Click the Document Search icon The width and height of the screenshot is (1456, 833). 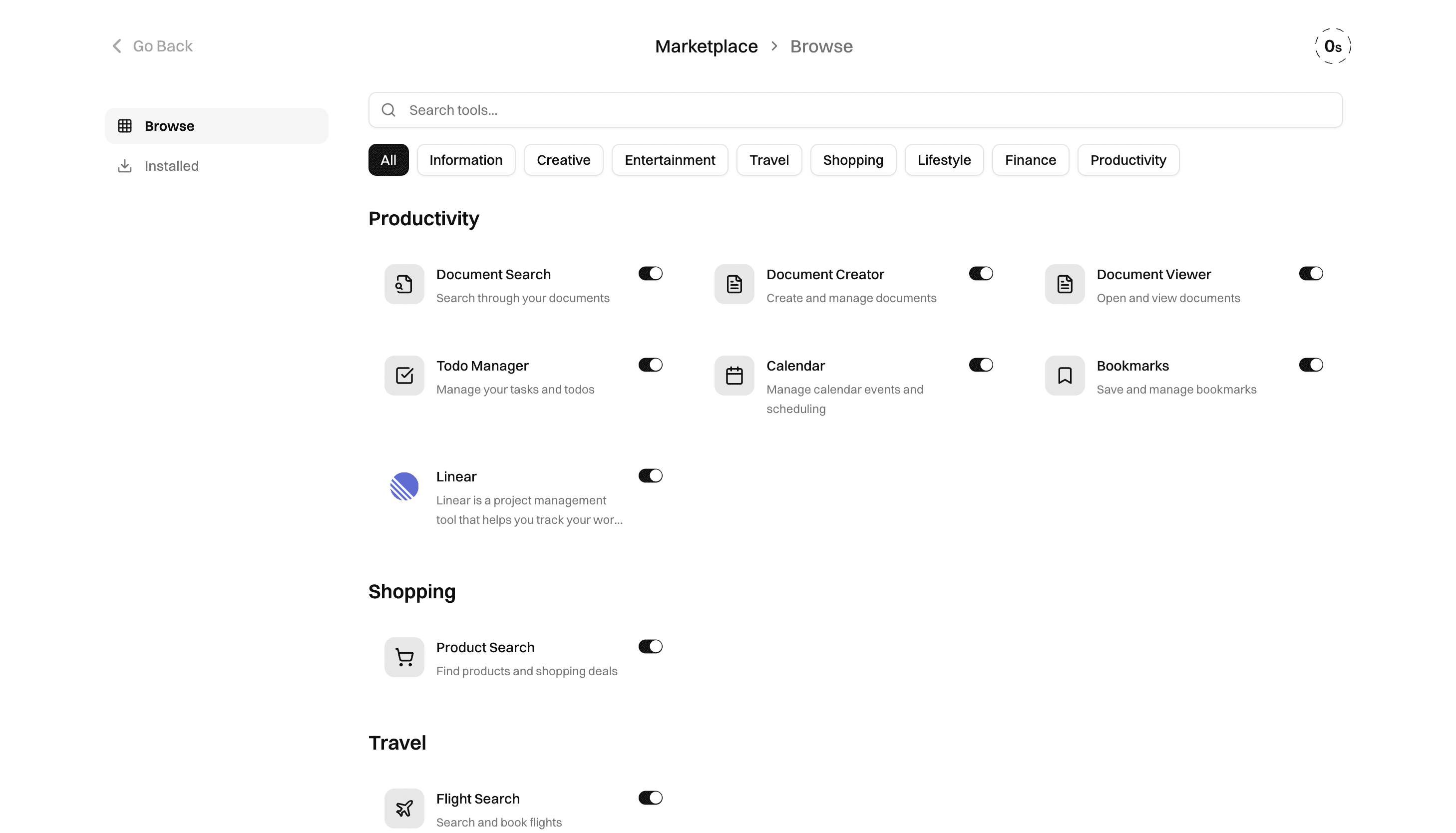coord(404,284)
